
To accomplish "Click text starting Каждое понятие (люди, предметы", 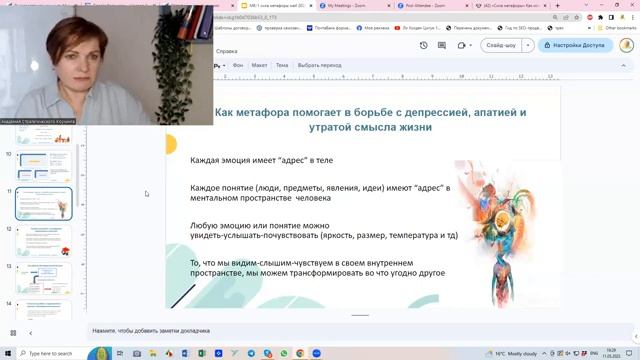I will [x=320, y=193].
